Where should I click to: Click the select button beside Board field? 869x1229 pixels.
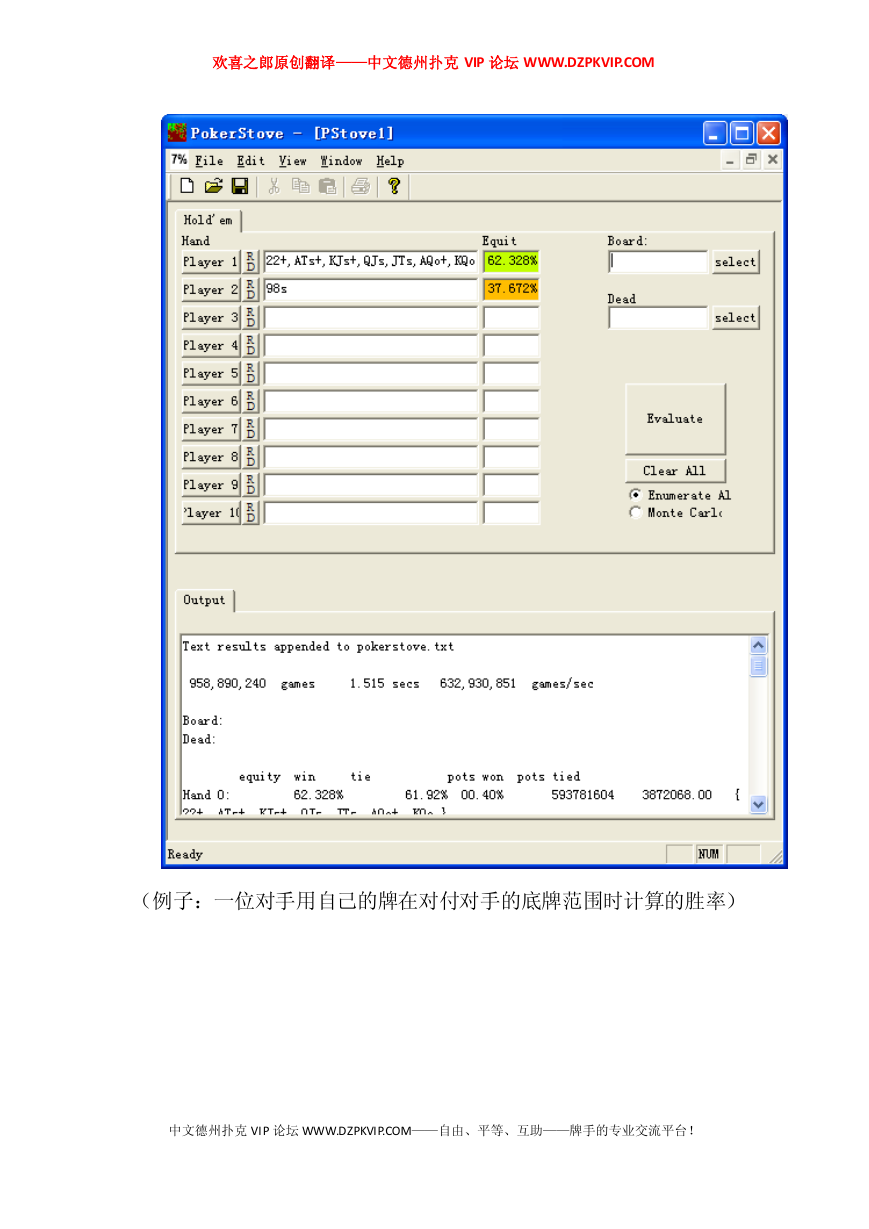coord(735,262)
